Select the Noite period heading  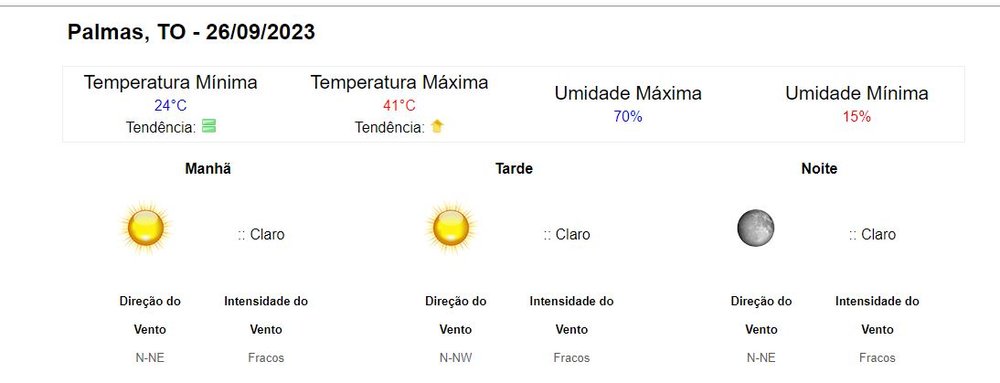tap(820, 169)
